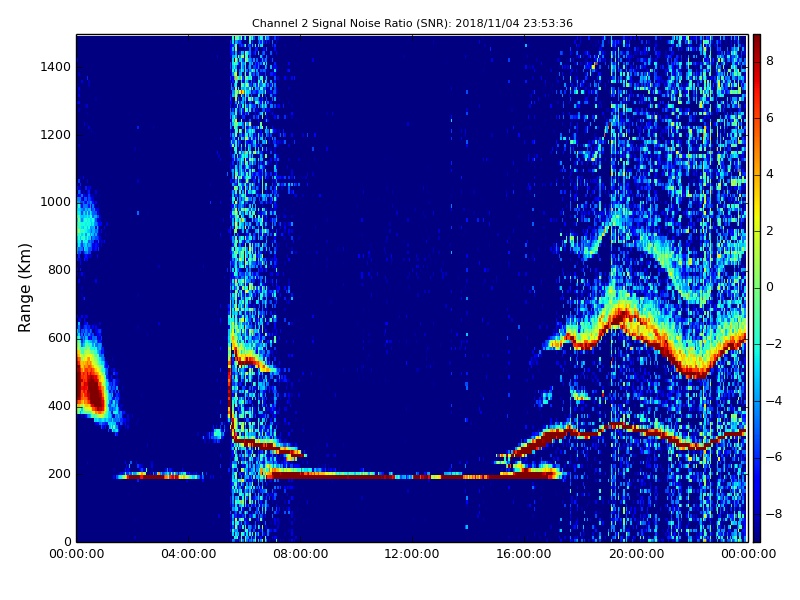The width and height of the screenshot is (800, 600).
Task: Click the 1000 range tick label
Action: pos(56,202)
